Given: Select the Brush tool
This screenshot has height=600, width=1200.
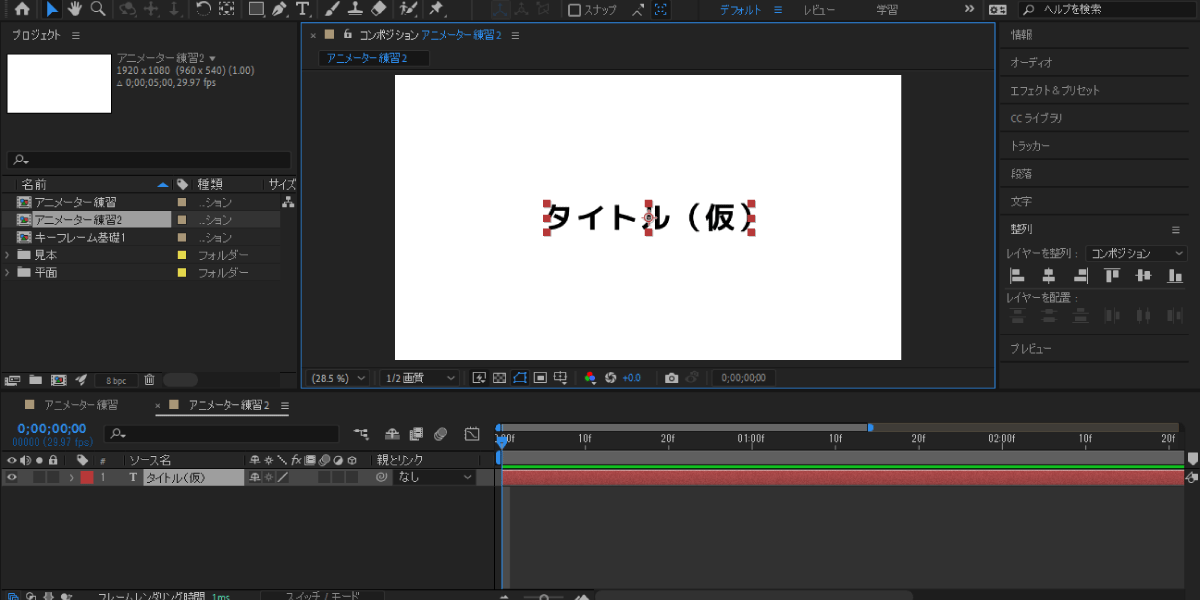Looking at the screenshot, I should [x=332, y=9].
